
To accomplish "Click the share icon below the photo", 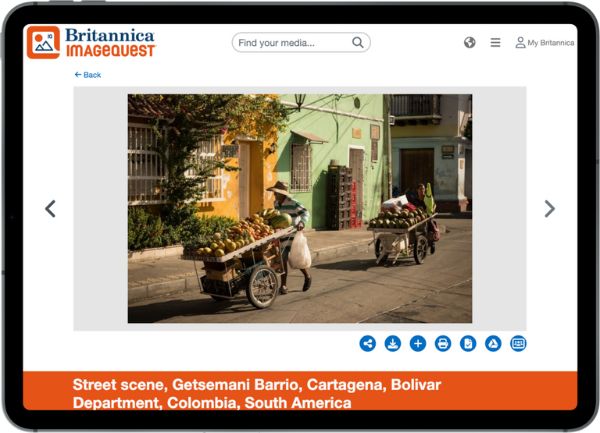I will 368,343.
